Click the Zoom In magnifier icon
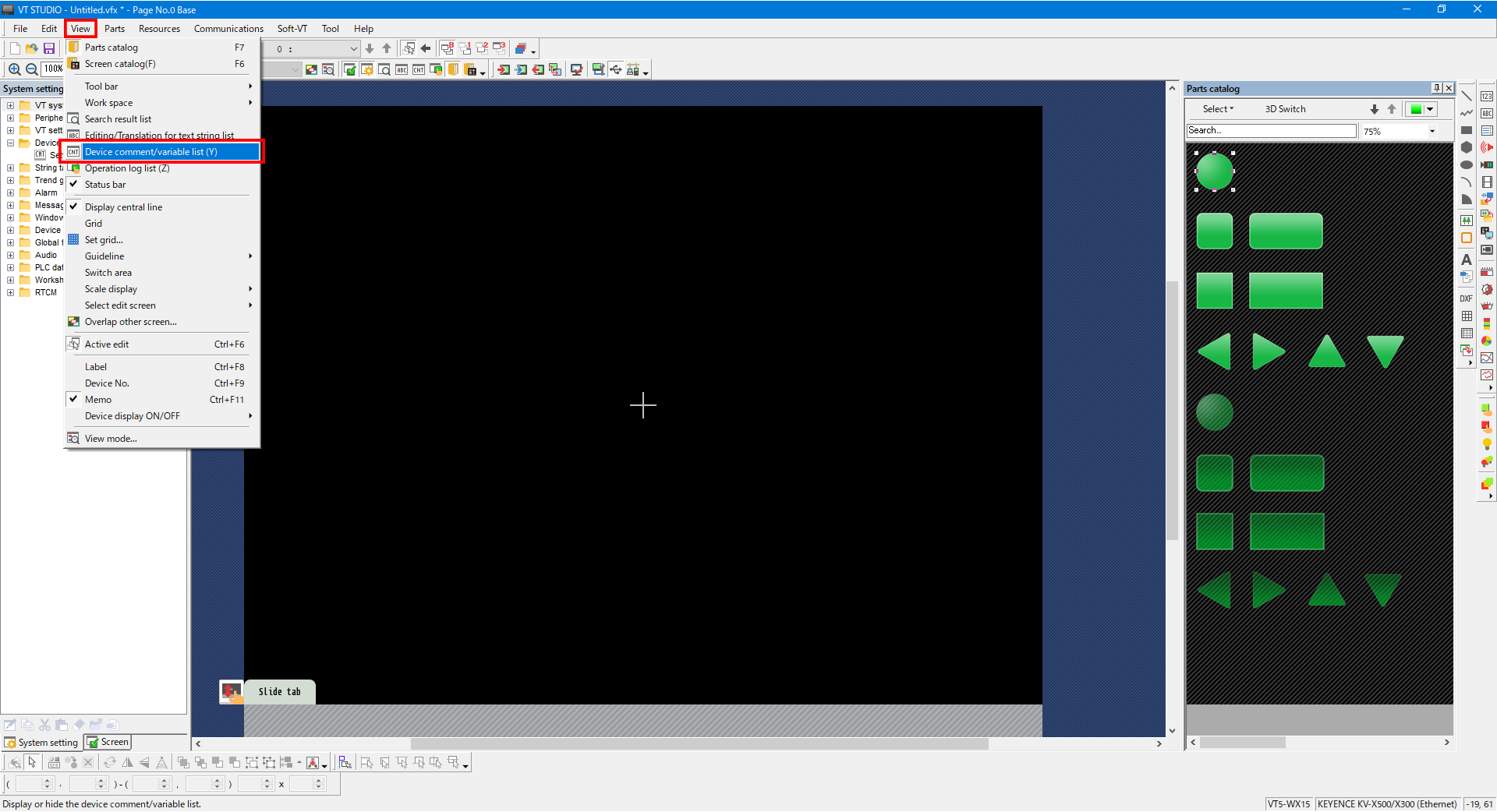 (14, 69)
